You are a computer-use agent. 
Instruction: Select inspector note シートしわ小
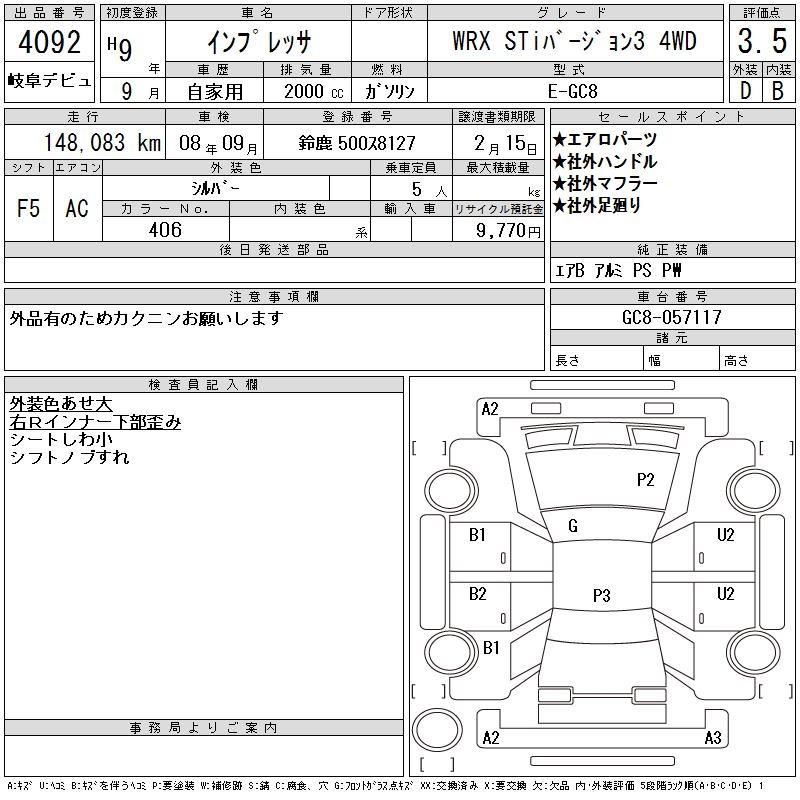(61, 439)
